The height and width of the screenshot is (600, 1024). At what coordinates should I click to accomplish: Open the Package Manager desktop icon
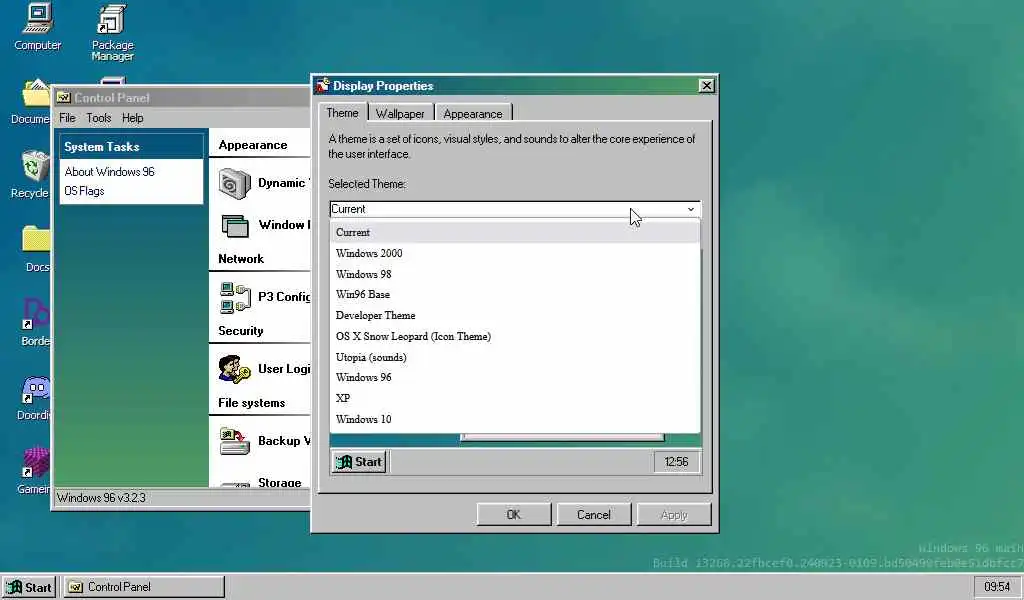click(112, 31)
